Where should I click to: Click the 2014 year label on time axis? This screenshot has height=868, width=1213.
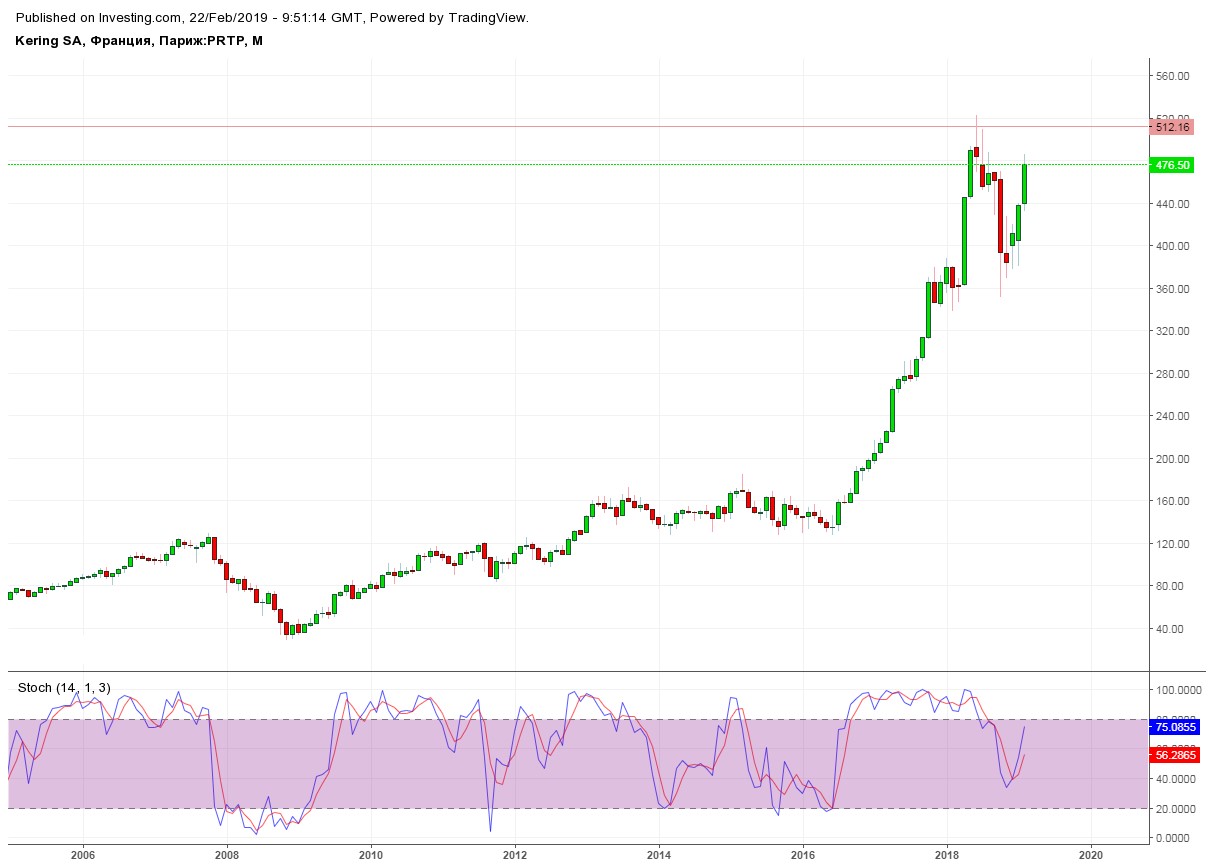tap(659, 855)
